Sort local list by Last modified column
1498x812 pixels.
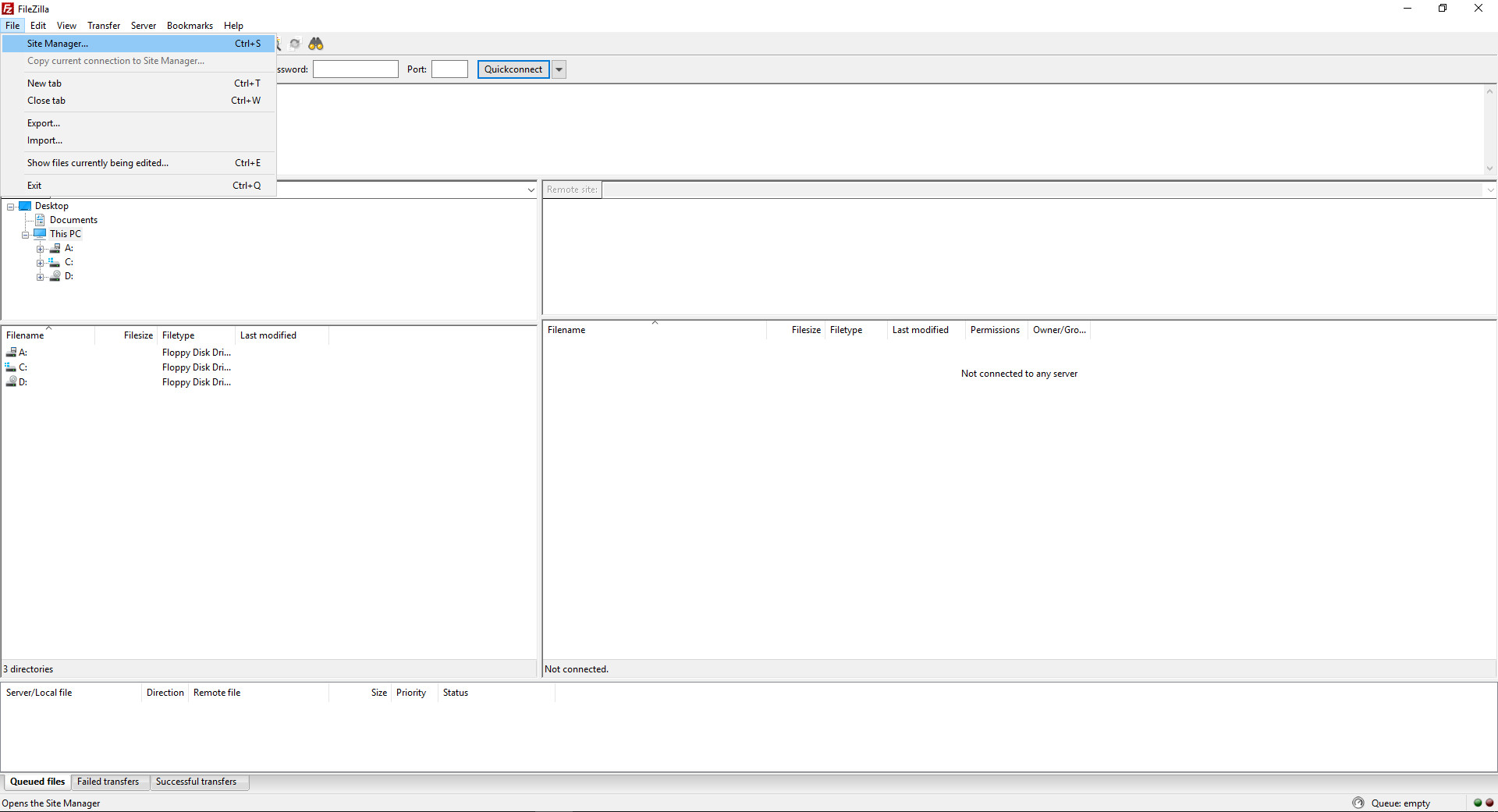[x=282, y=335]
